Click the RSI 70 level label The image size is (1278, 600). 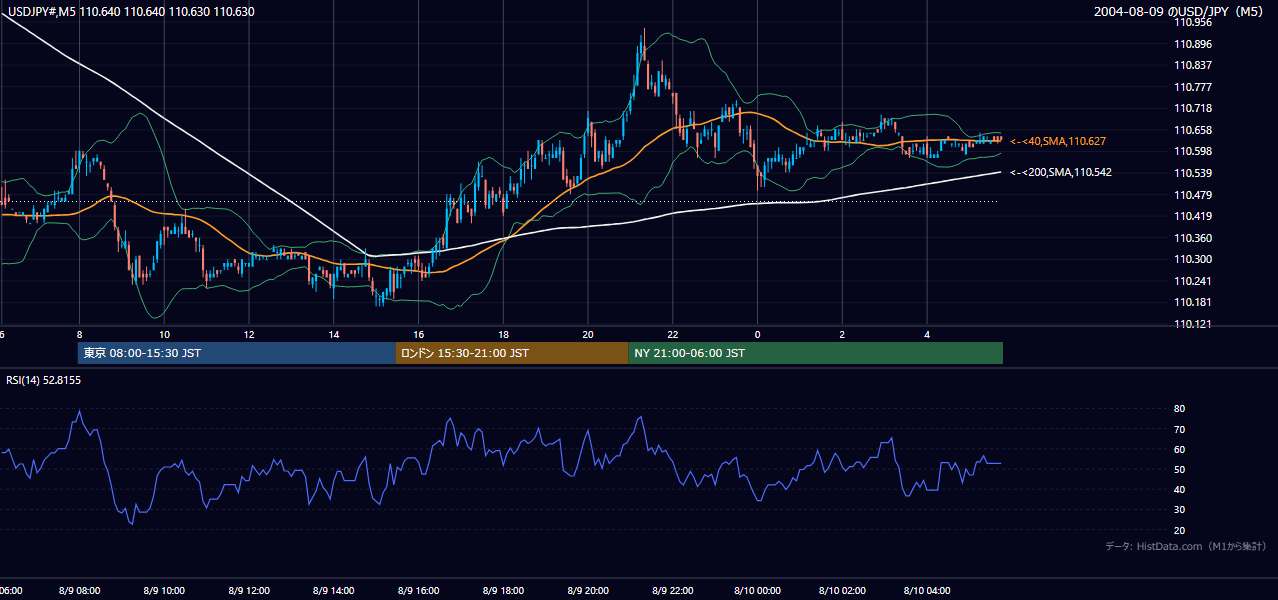[1179, 429]
